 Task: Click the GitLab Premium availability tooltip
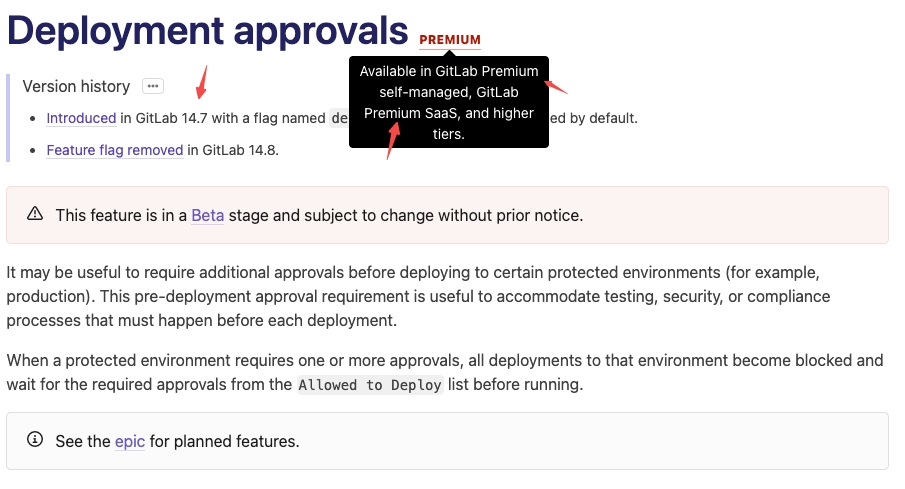(x=449, y=102)
